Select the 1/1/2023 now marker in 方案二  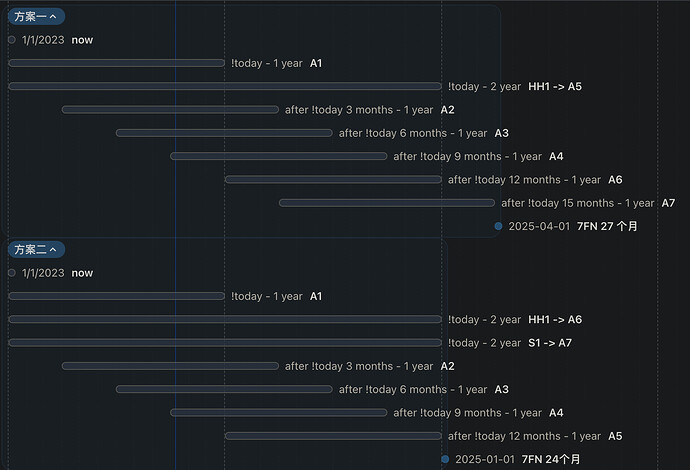point(12,273)
